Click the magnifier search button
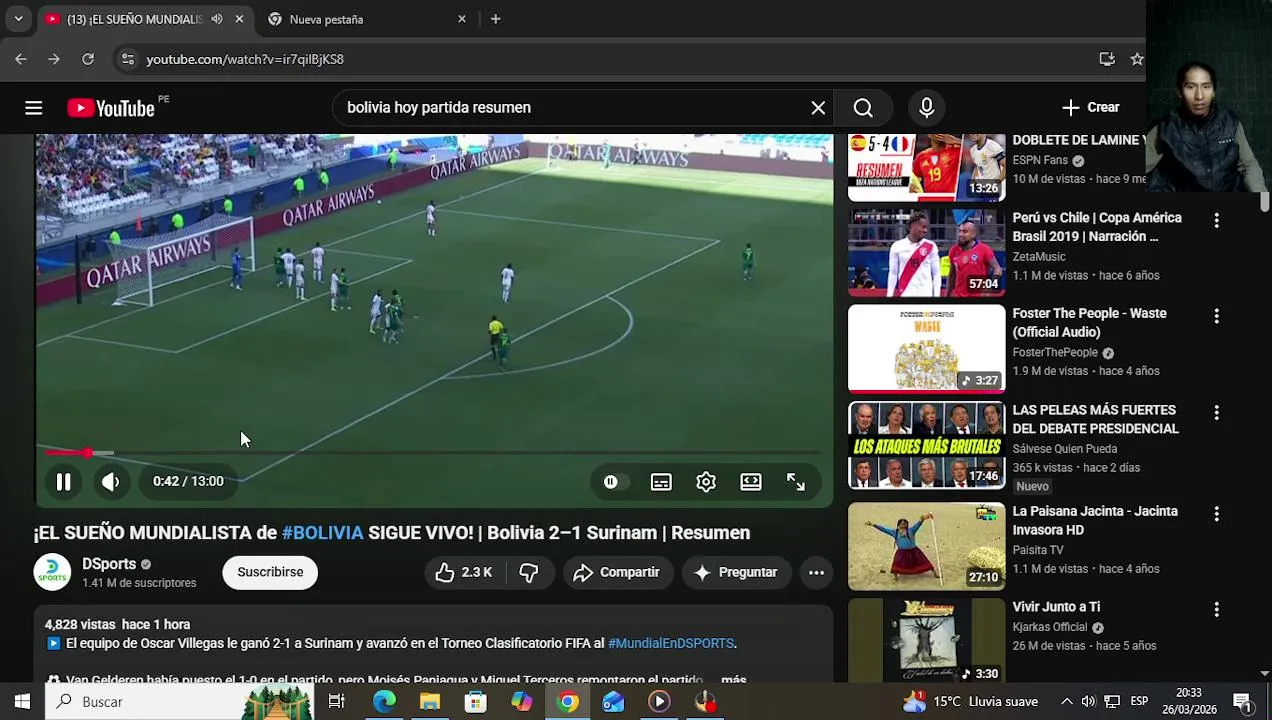1272x720 pixels. click(863, 108)
